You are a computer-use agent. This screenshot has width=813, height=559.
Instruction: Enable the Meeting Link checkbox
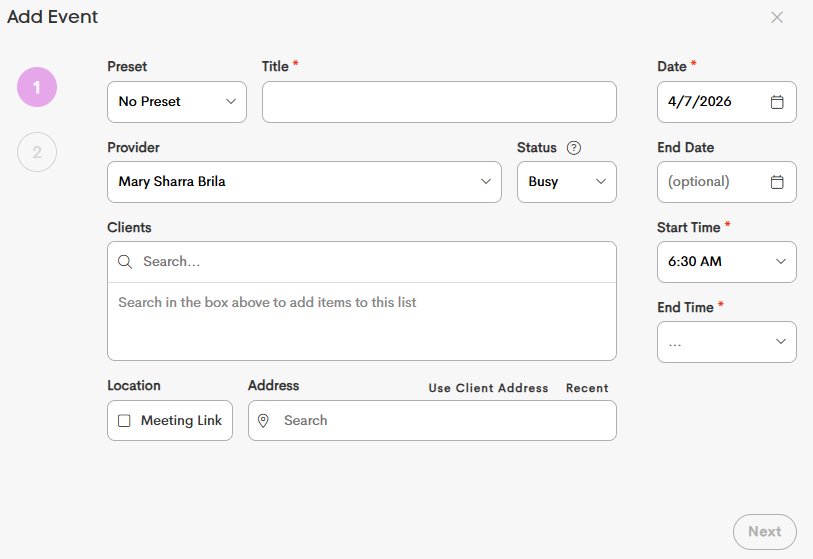coord(125,421)
